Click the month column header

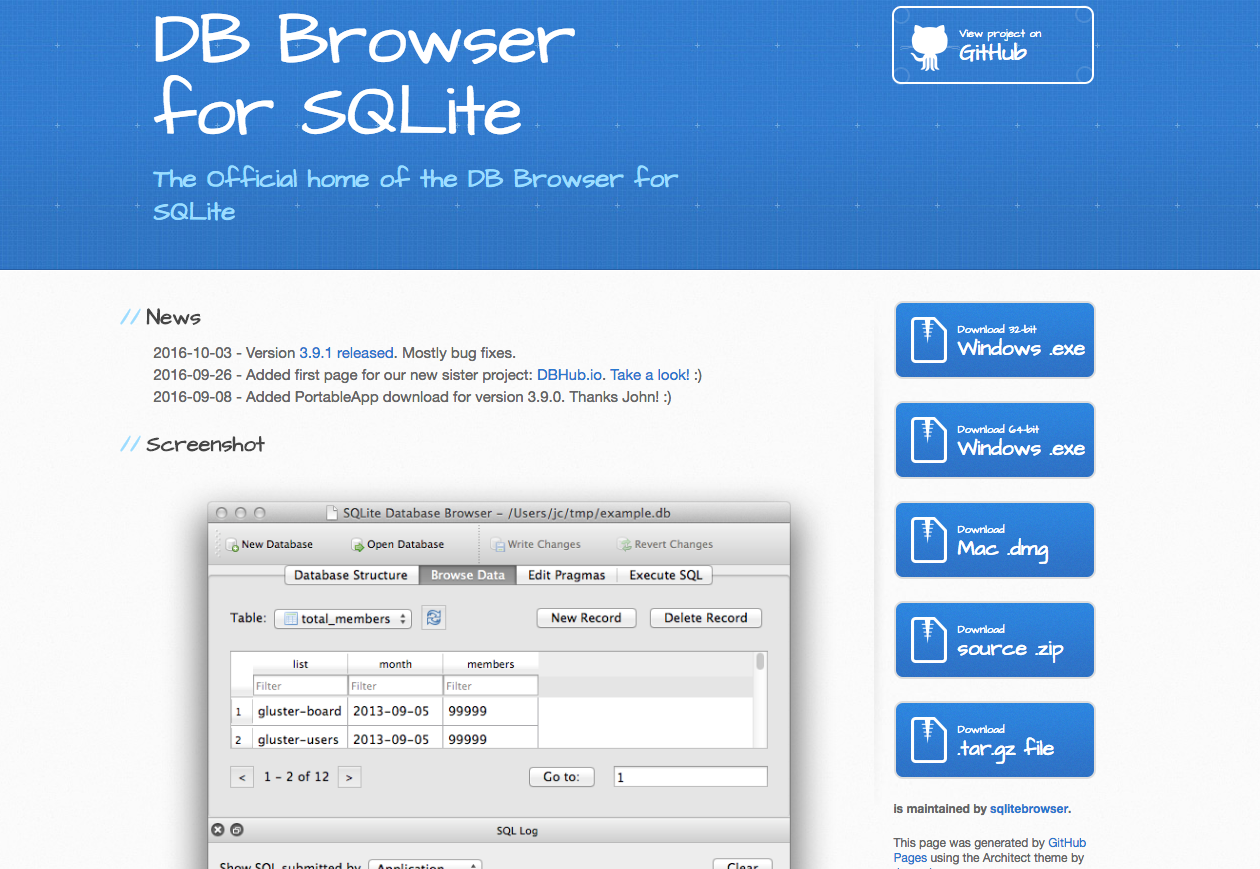pyautogui.click(x=395, y=664)
